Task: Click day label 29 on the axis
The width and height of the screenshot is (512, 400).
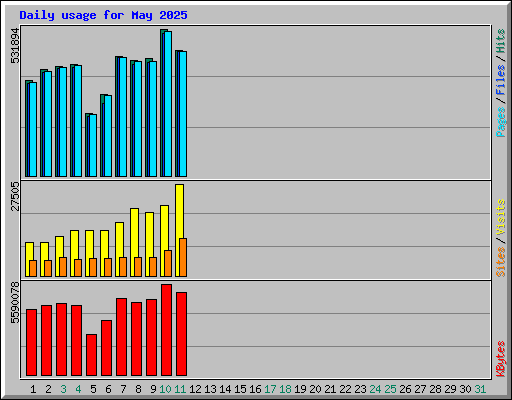Action: pyautogui.click(x=450, y=389)
